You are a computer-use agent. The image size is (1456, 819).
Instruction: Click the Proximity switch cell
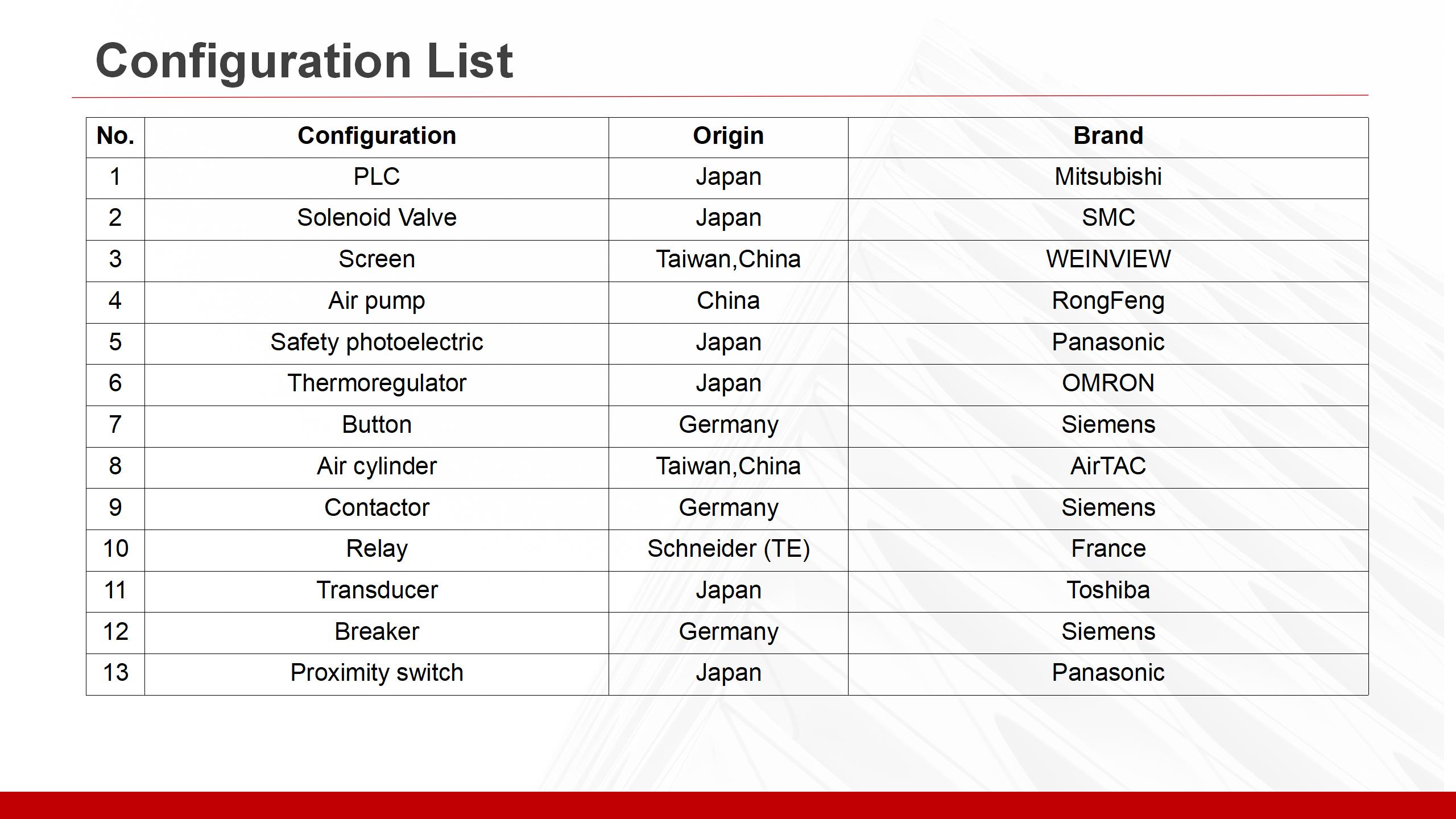(x=377, y=673)
